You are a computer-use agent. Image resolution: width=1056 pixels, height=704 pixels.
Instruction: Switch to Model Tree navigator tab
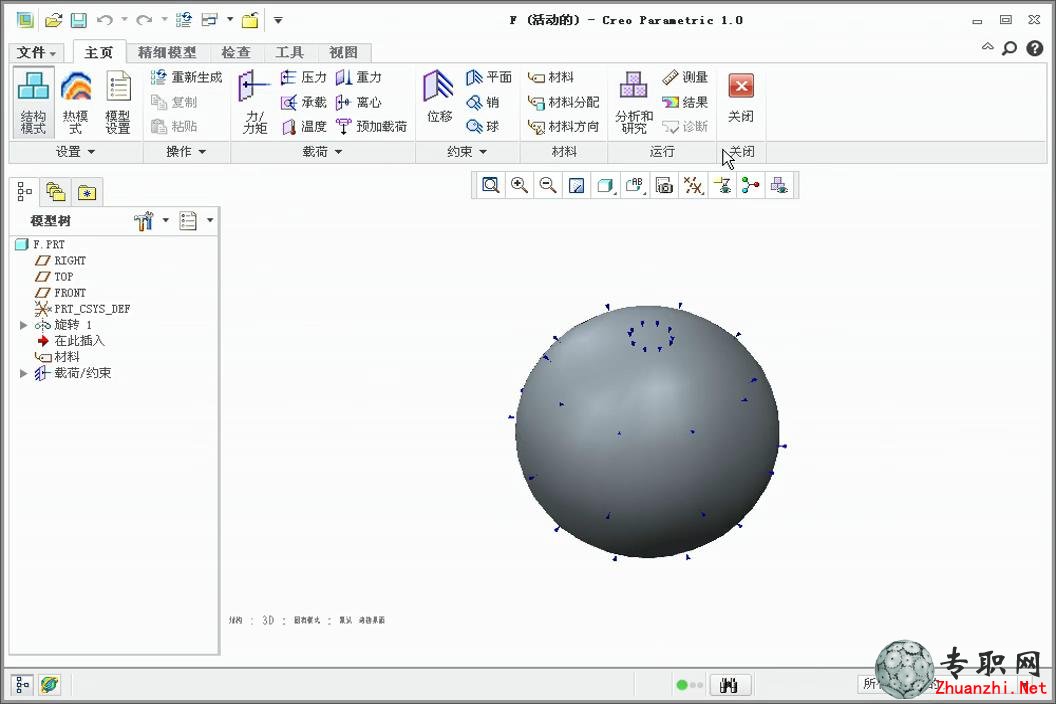click(x=25, y=192)
